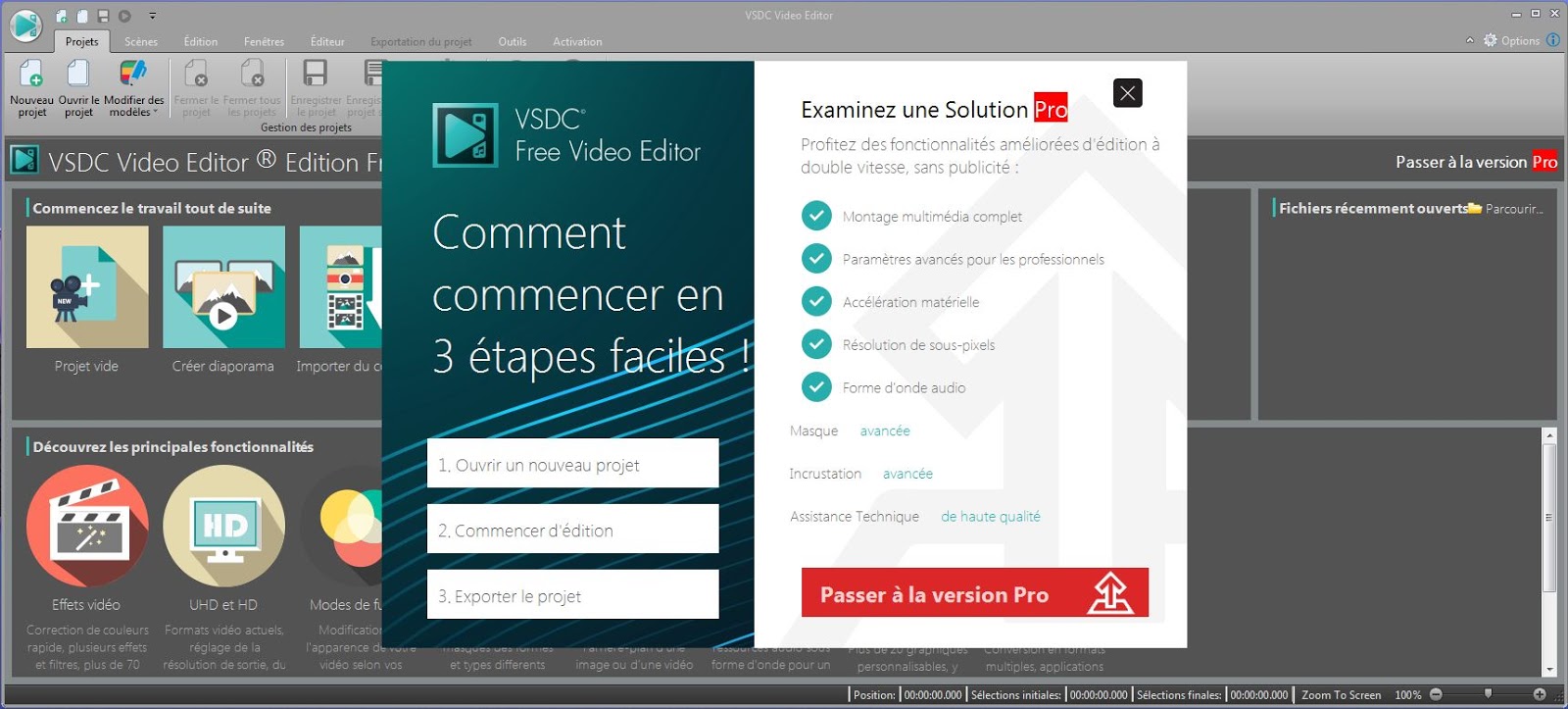This screenshot has width=1568, height=709.
Task: Click the start page vertical scrollbar thumb
Action: (x=1549, y=518)
